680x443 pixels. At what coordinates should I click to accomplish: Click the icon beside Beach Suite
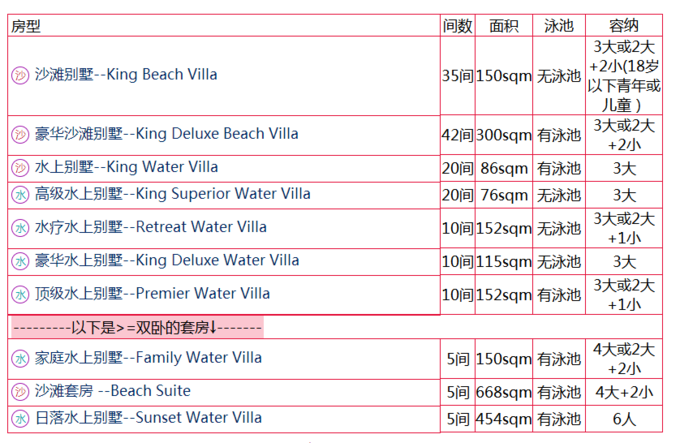(20, 391)
